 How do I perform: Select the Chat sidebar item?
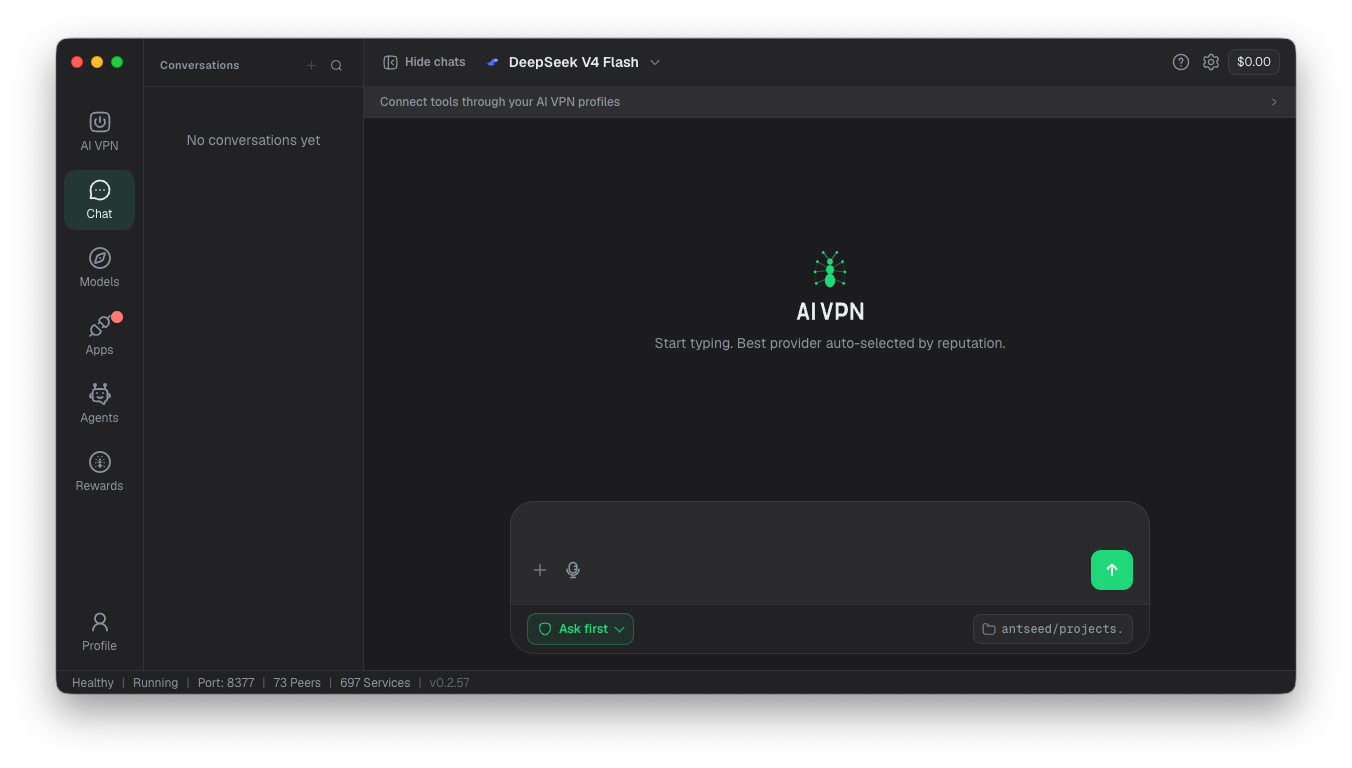[99, 199]
